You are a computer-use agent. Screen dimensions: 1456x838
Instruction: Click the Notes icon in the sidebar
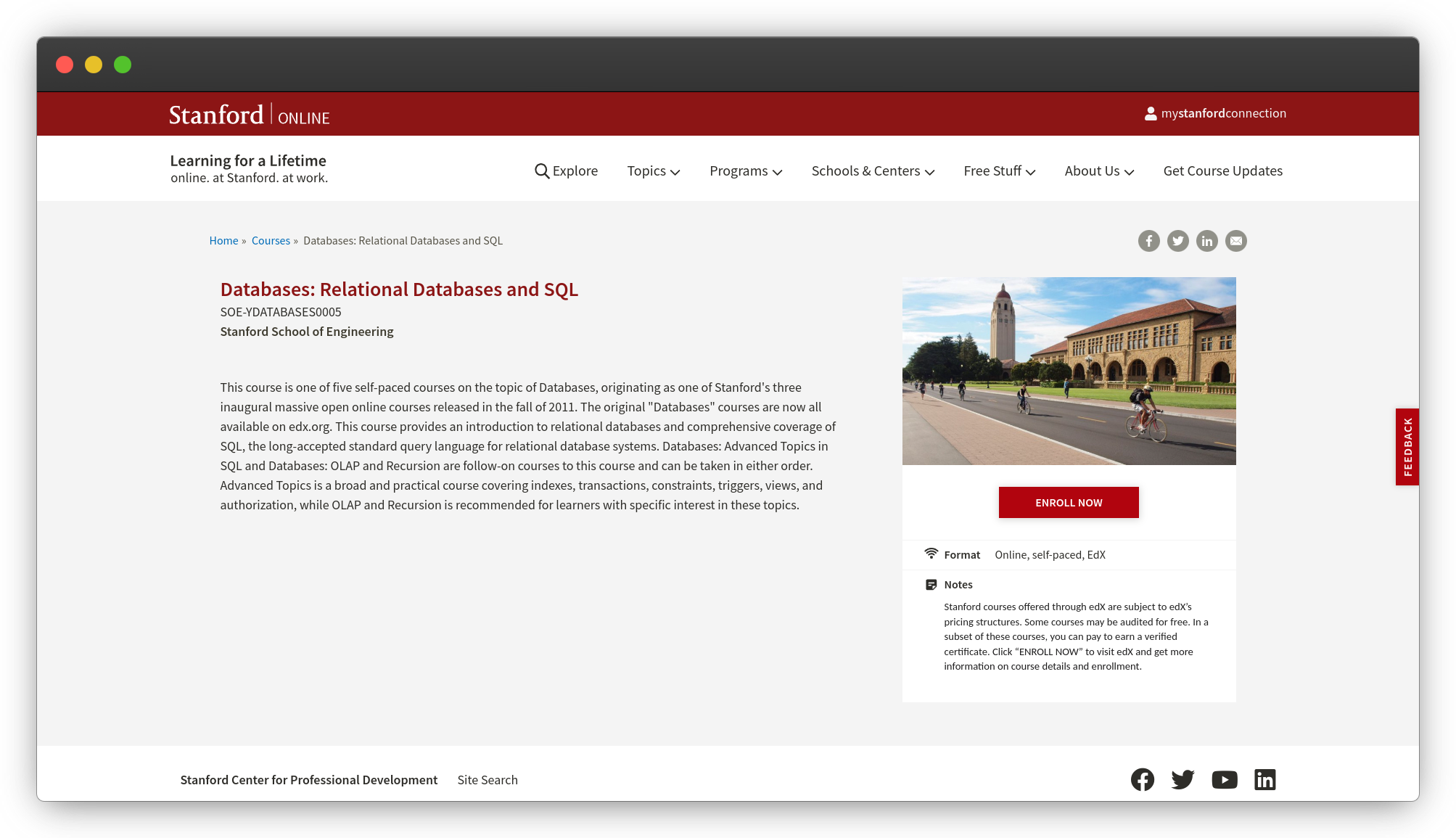pos(931,585)
